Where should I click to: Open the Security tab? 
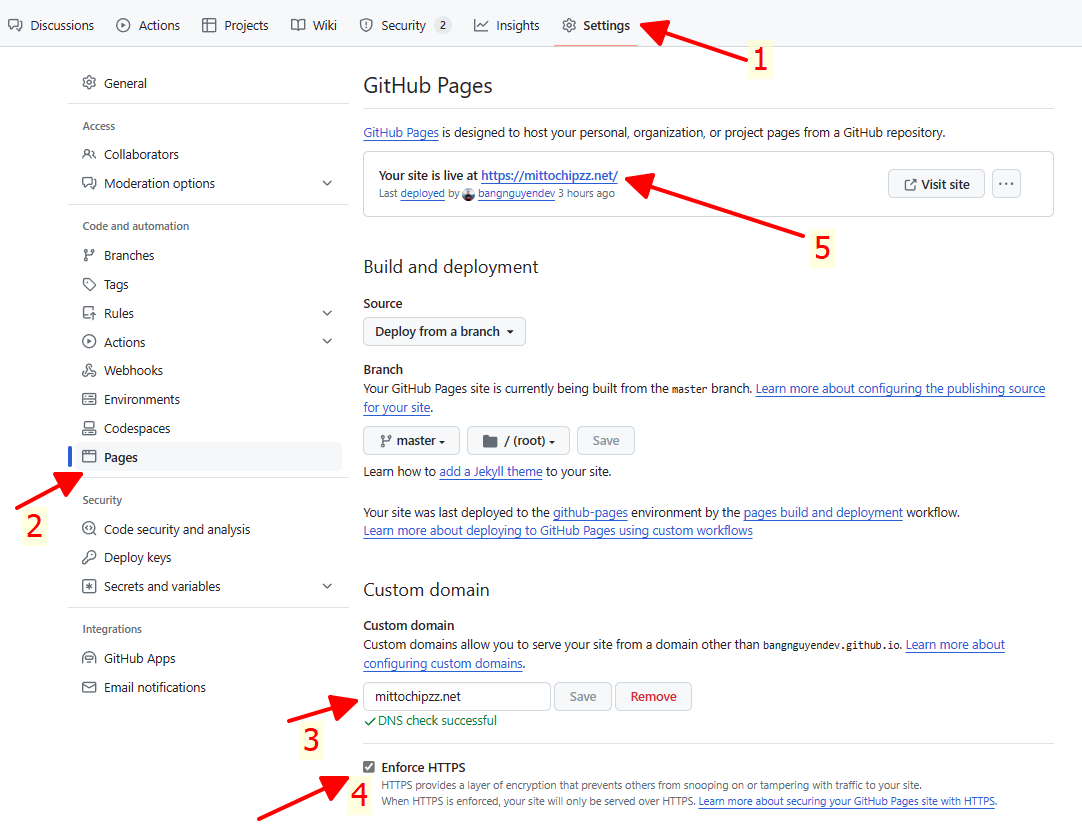coord(404,26)
